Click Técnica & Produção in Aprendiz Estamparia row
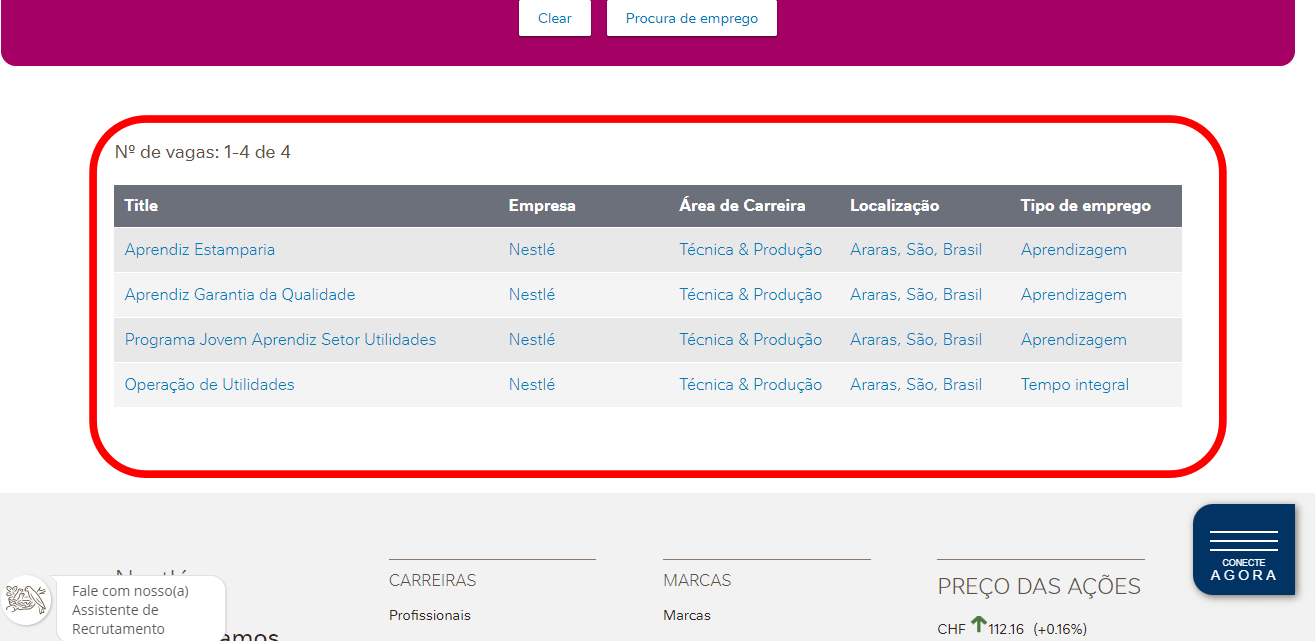1315x641 pixels. [x=750, y=250]
